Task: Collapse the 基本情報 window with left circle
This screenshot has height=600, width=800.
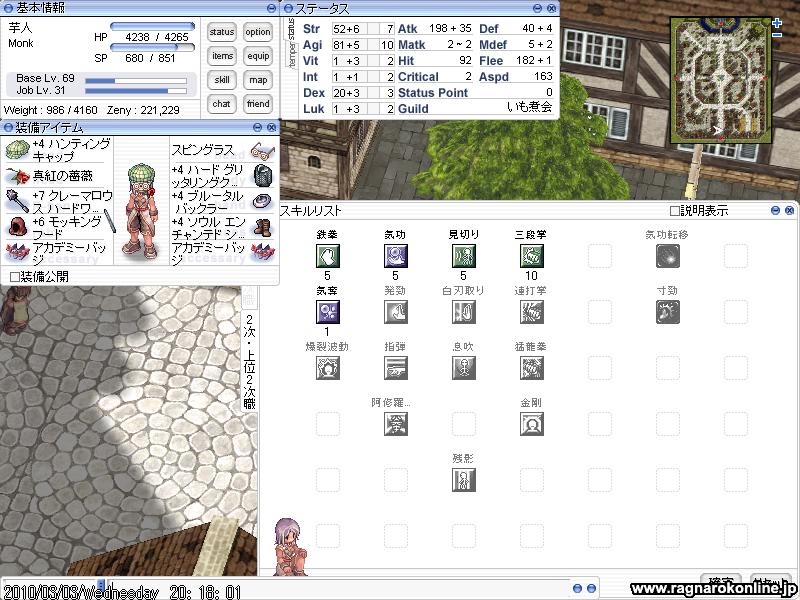Action: (x=8, y=8)
